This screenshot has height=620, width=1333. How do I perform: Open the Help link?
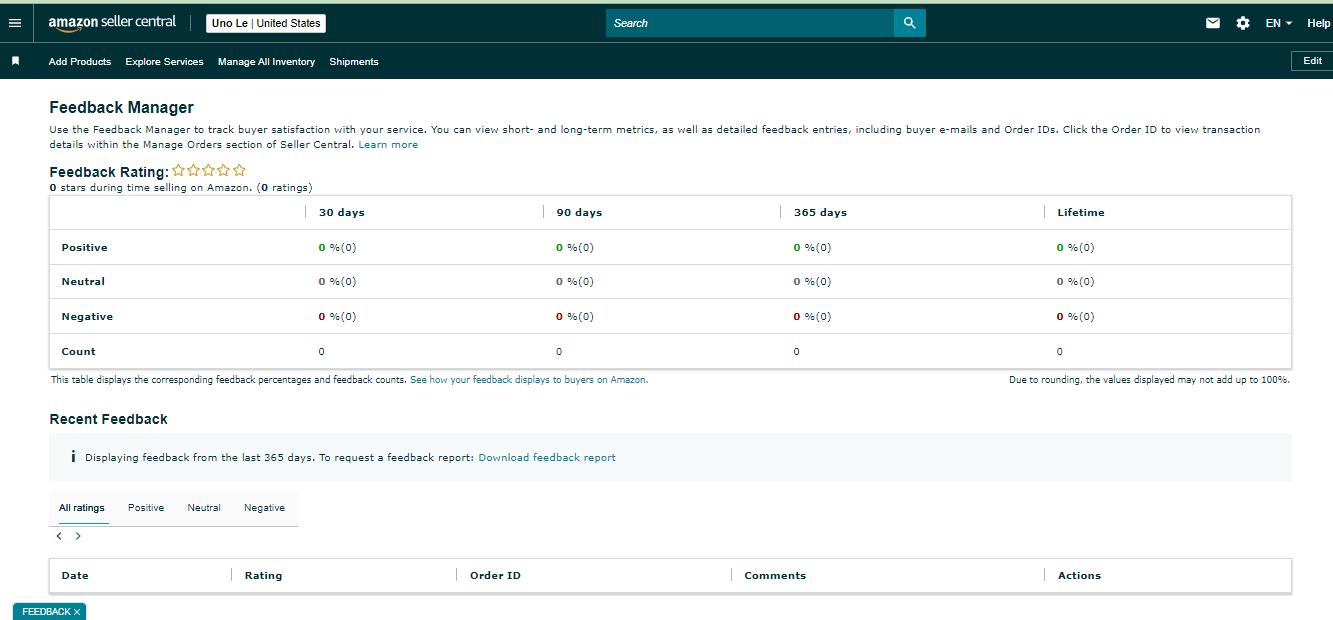click(1319, 23)
